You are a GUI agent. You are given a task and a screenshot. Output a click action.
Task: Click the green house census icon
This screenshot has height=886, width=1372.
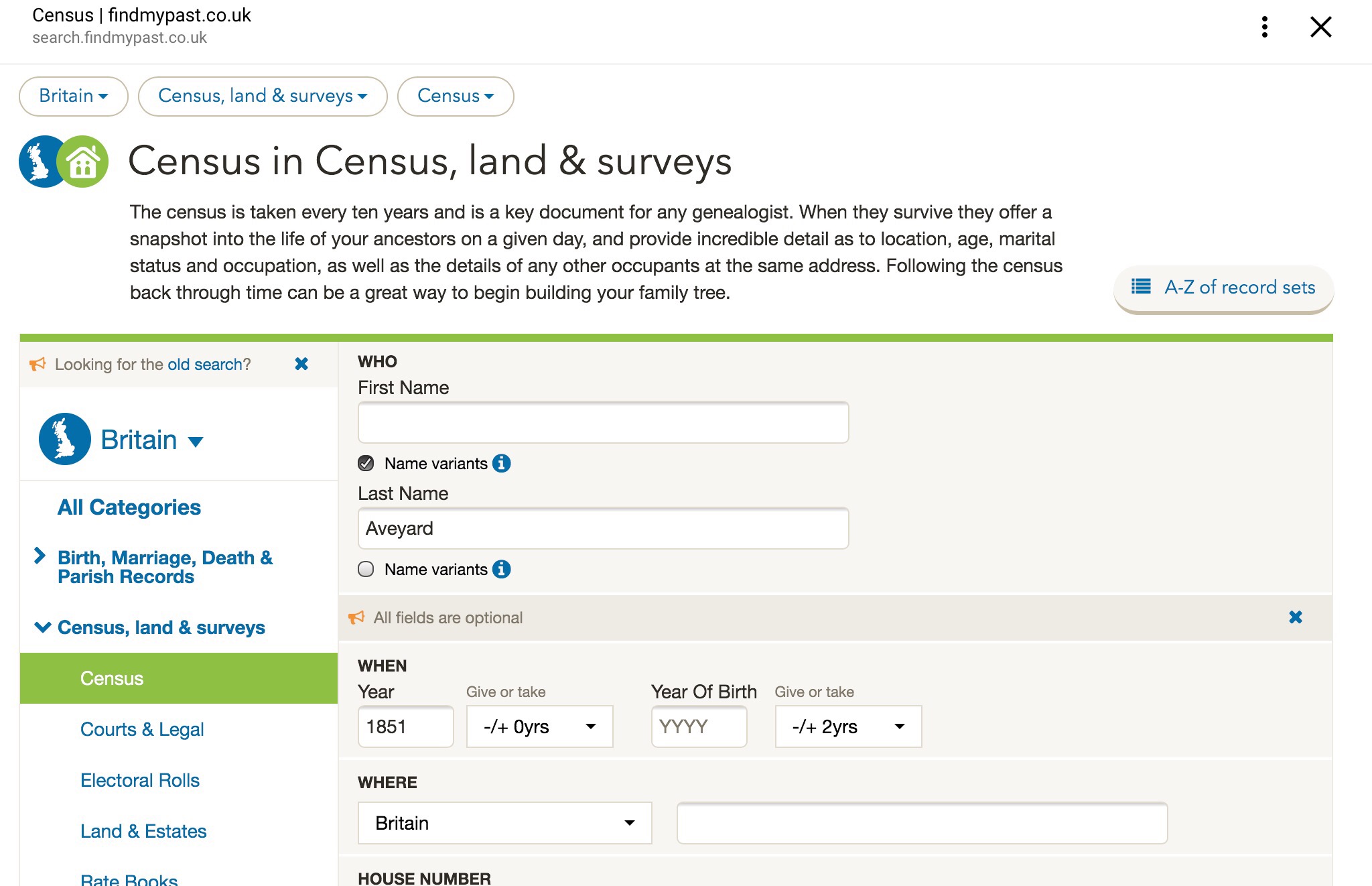tap(84, 162)
